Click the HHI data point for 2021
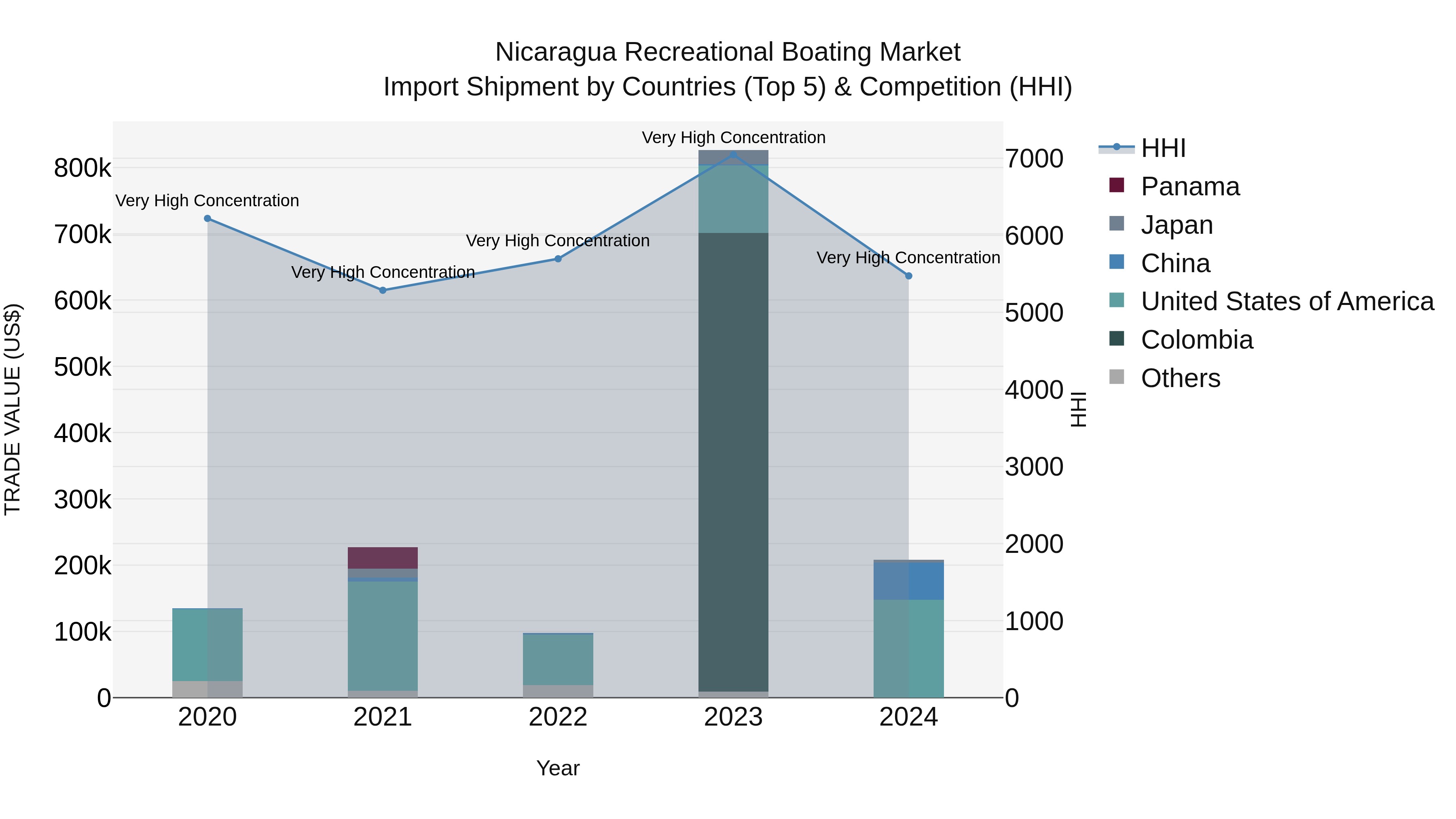Image resolution: width=1456 pixels, height=819 pixels. coord(383,290)
